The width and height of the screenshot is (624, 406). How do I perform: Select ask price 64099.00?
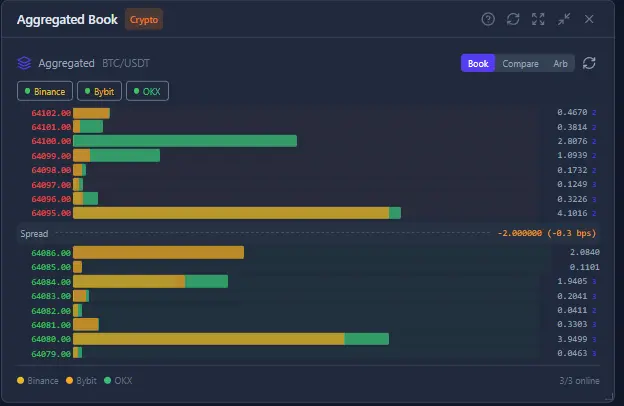(51, 156)
